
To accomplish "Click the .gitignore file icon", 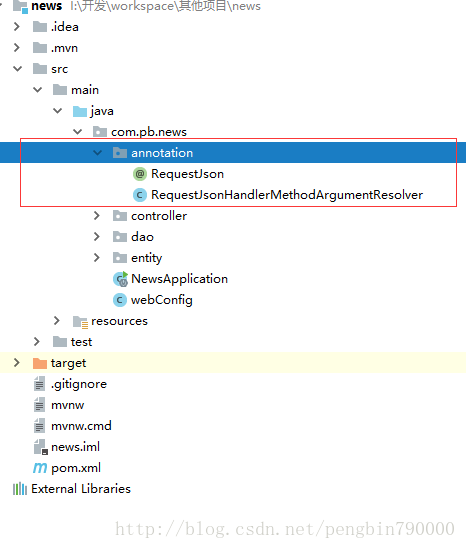I will pos(39,384).
